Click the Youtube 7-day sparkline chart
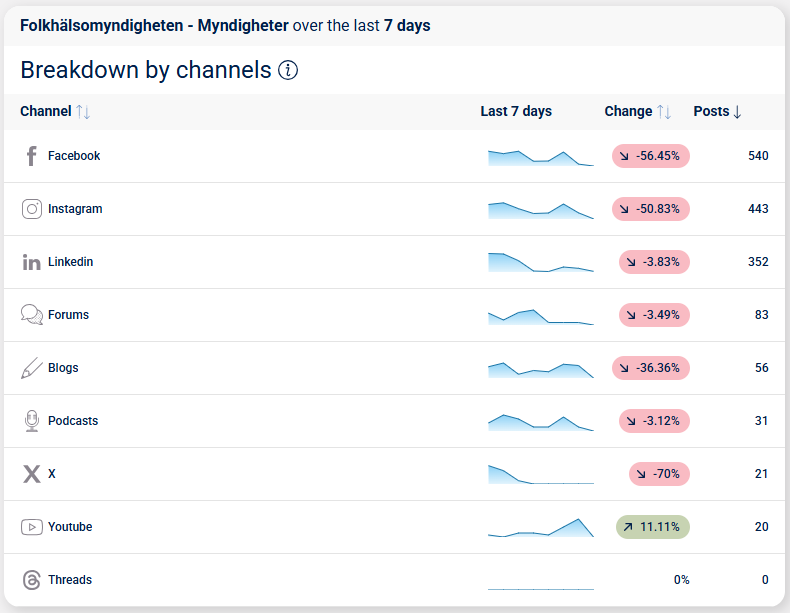This screenshot has width=790, height=613. click(x=540, y=529)
